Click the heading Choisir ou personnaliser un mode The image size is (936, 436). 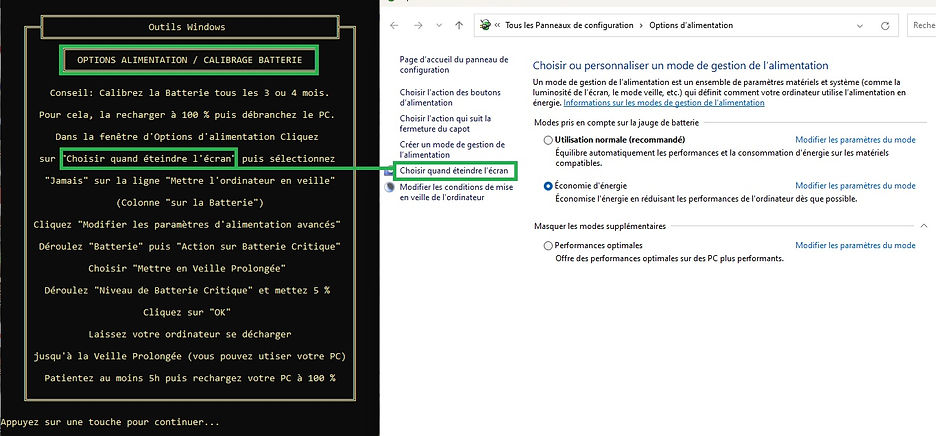click(681, 66)
